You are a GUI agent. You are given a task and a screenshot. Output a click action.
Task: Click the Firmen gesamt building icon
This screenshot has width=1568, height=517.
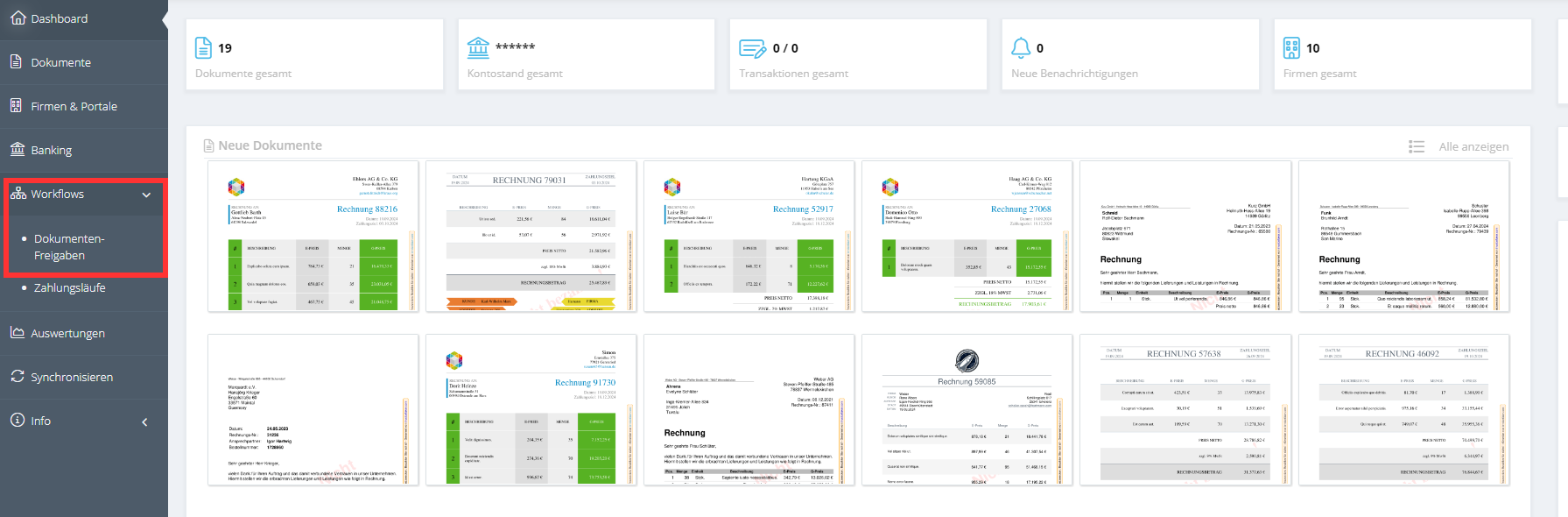(1291, 47)
